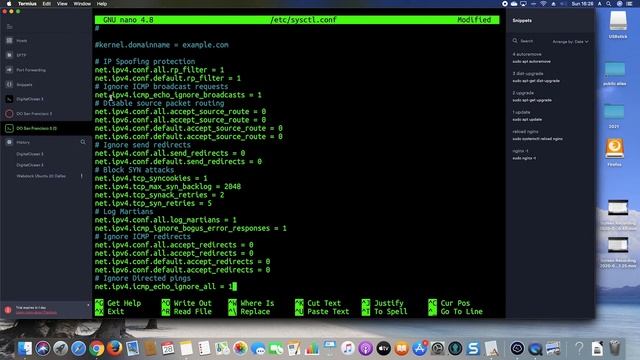This screenshot has width=640, height=360.
Task: Click trial expiration link at sidebar bottom
Action: [36, 313]
